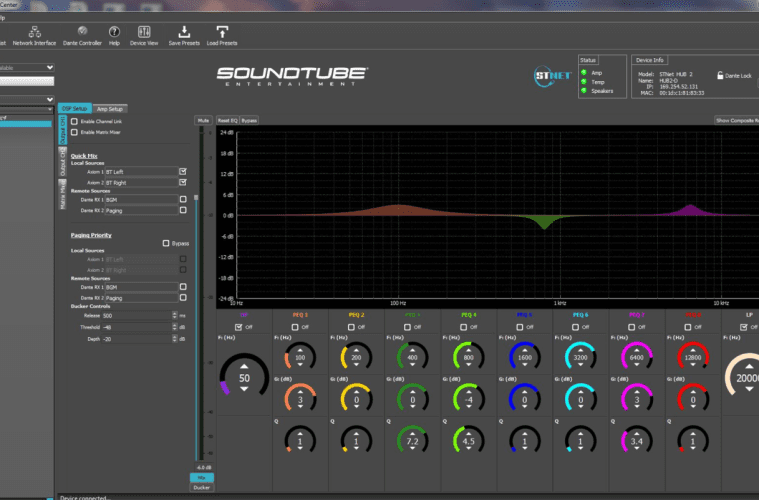The image size is (759, 500).
Task: Launch Dante Controller from the toolbar
Action: 82,36
